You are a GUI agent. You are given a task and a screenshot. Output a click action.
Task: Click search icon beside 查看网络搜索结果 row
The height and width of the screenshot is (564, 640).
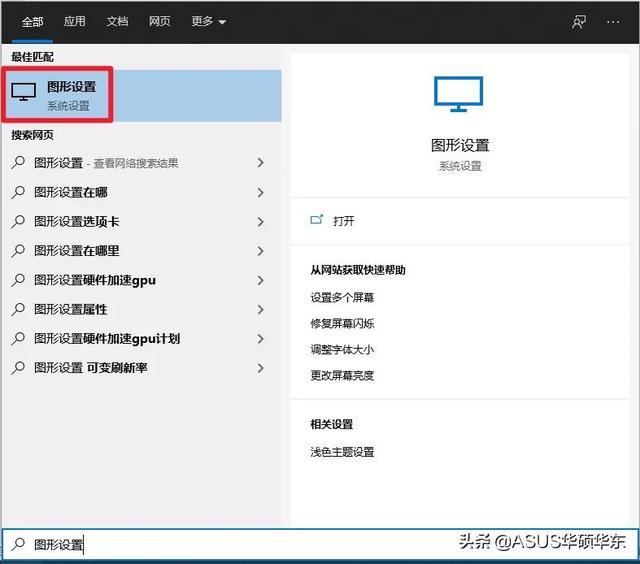[x=18, y=163]
